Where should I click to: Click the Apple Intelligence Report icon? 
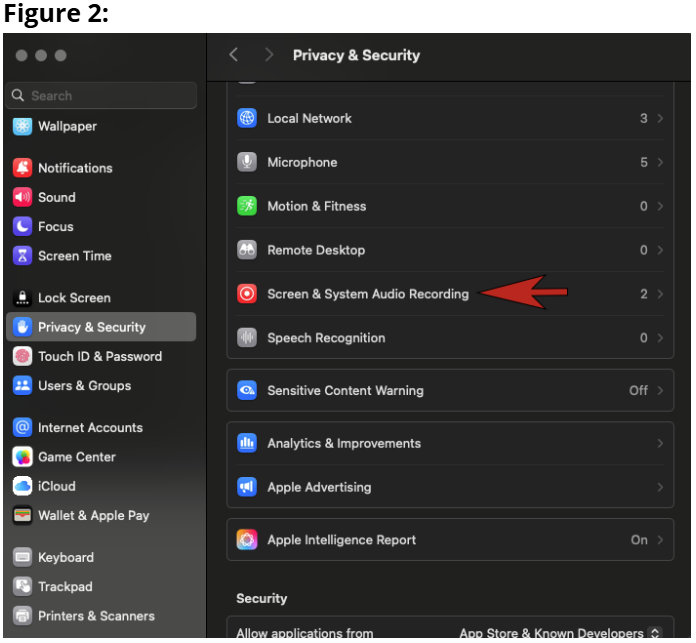point(247,540)
